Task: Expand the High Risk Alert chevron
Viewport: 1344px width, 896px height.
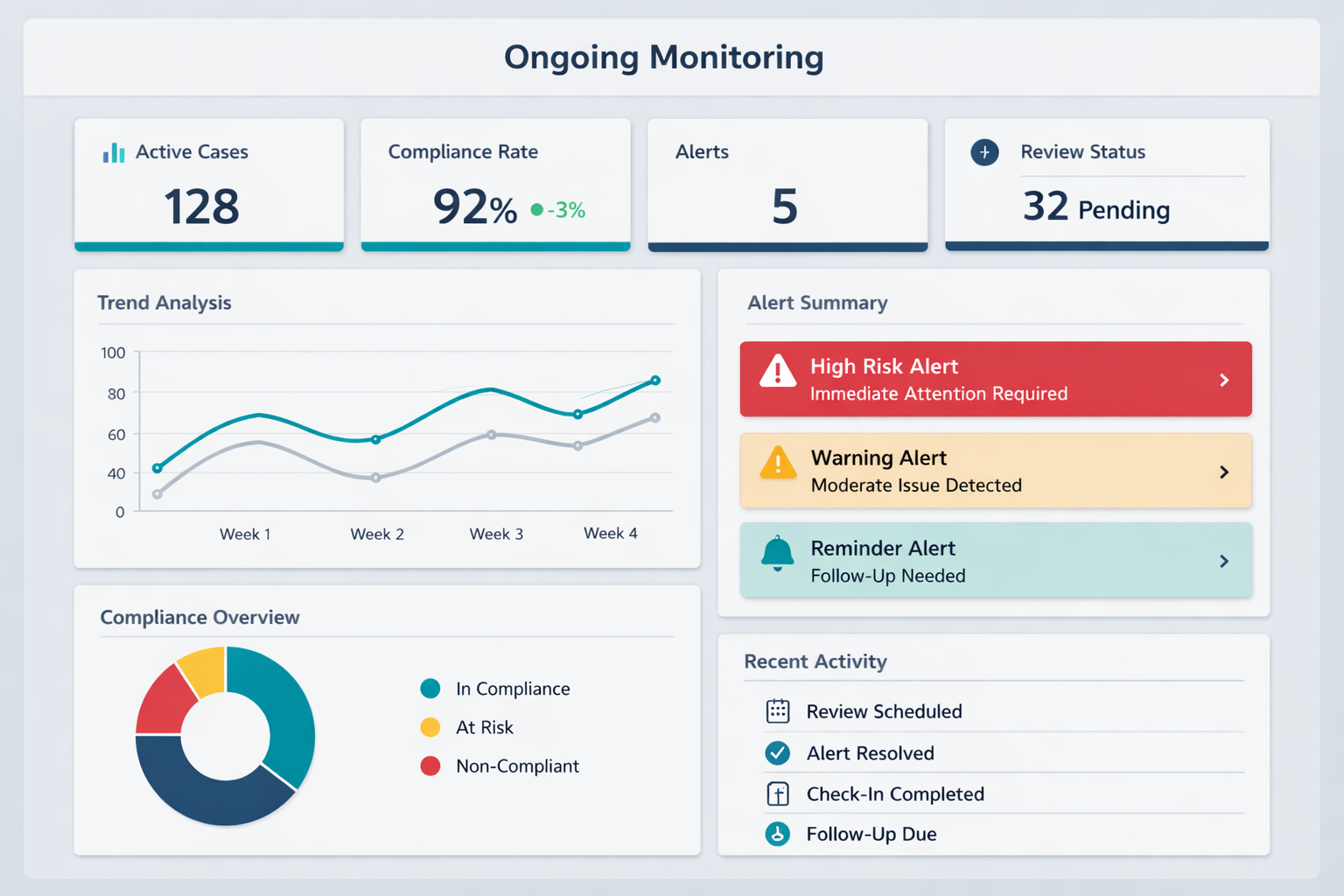Action: click(x=1224, y=380)
